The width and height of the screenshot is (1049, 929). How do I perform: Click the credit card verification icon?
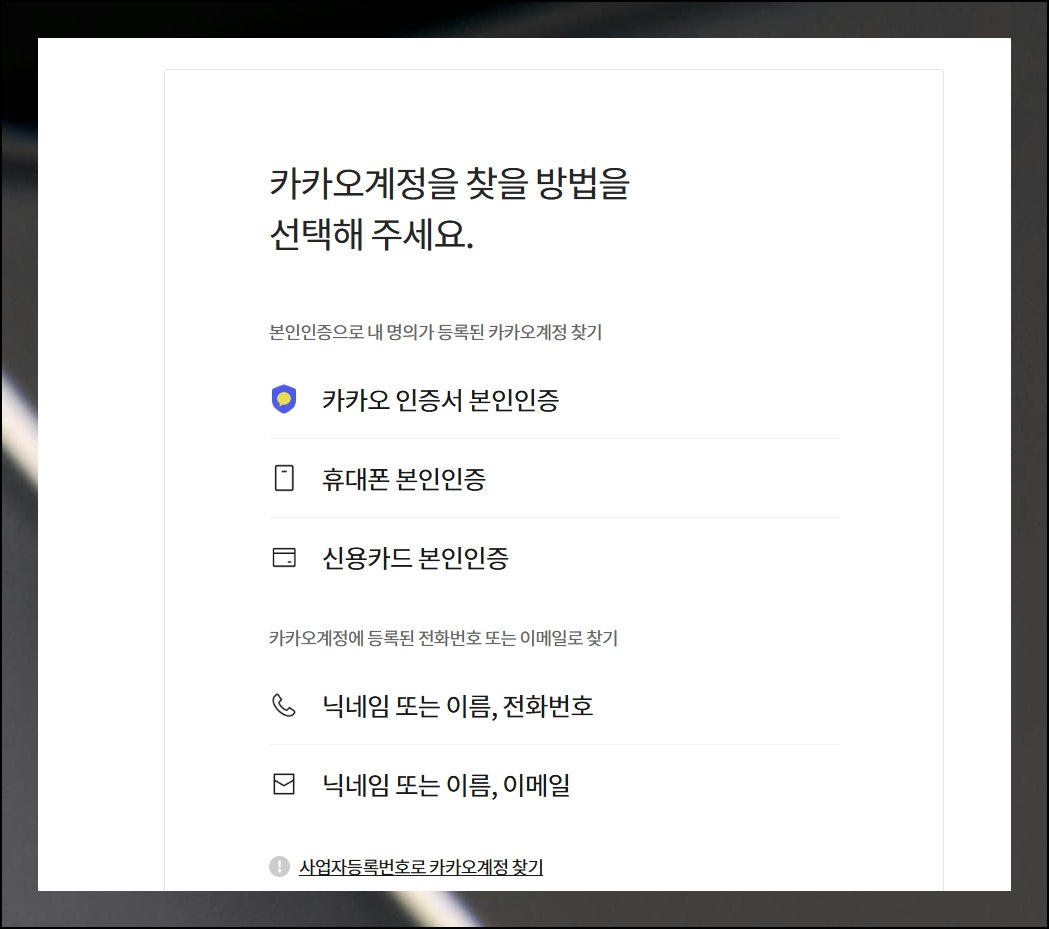point(284,557)
